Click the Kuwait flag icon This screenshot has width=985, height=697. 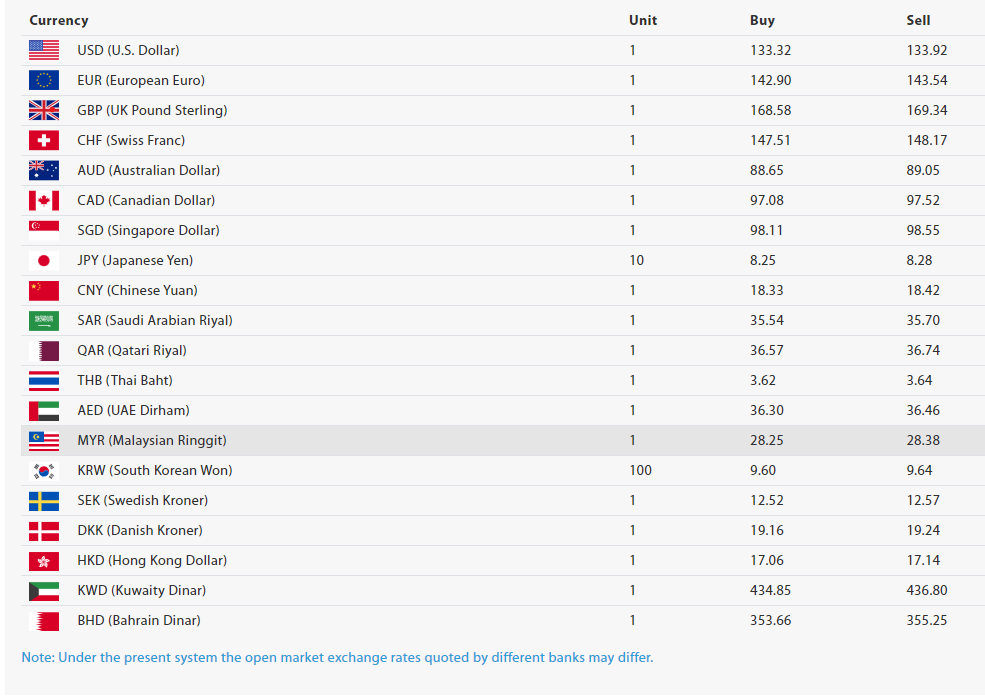(44, 591)
